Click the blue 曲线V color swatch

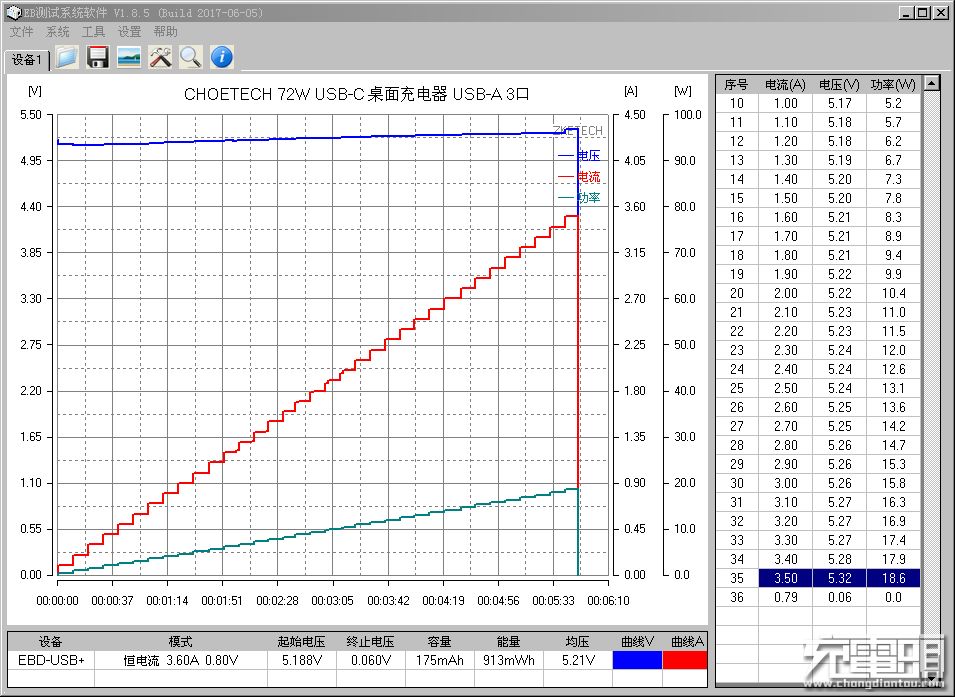point(637,660)
